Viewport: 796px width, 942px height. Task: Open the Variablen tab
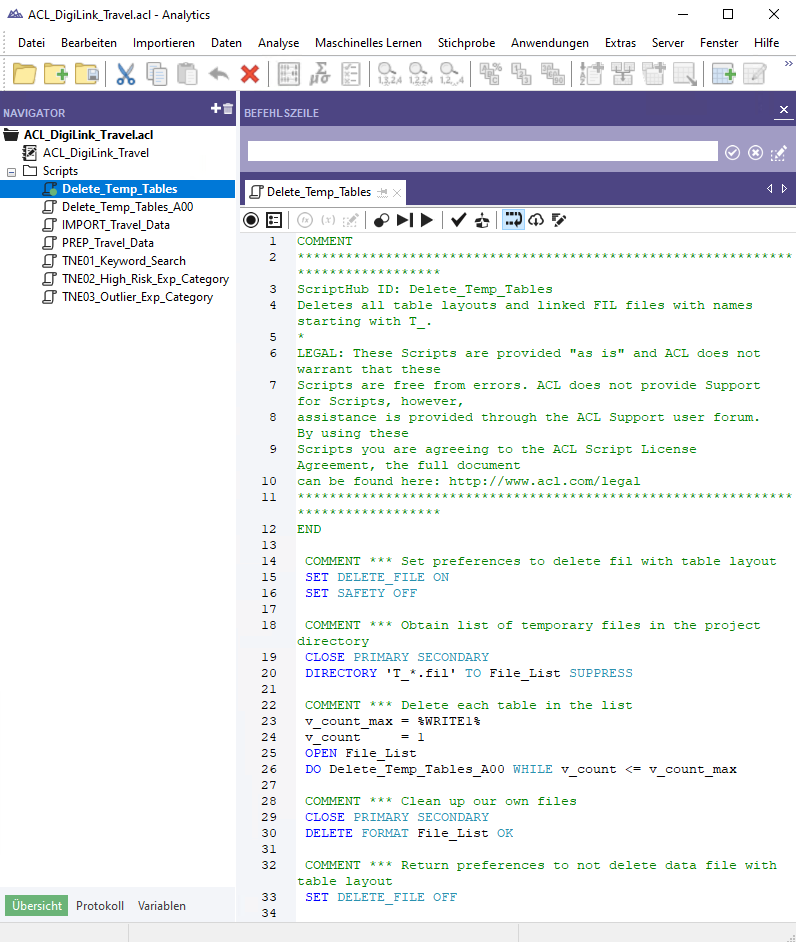pyautogui.click(x=161, y=906)
